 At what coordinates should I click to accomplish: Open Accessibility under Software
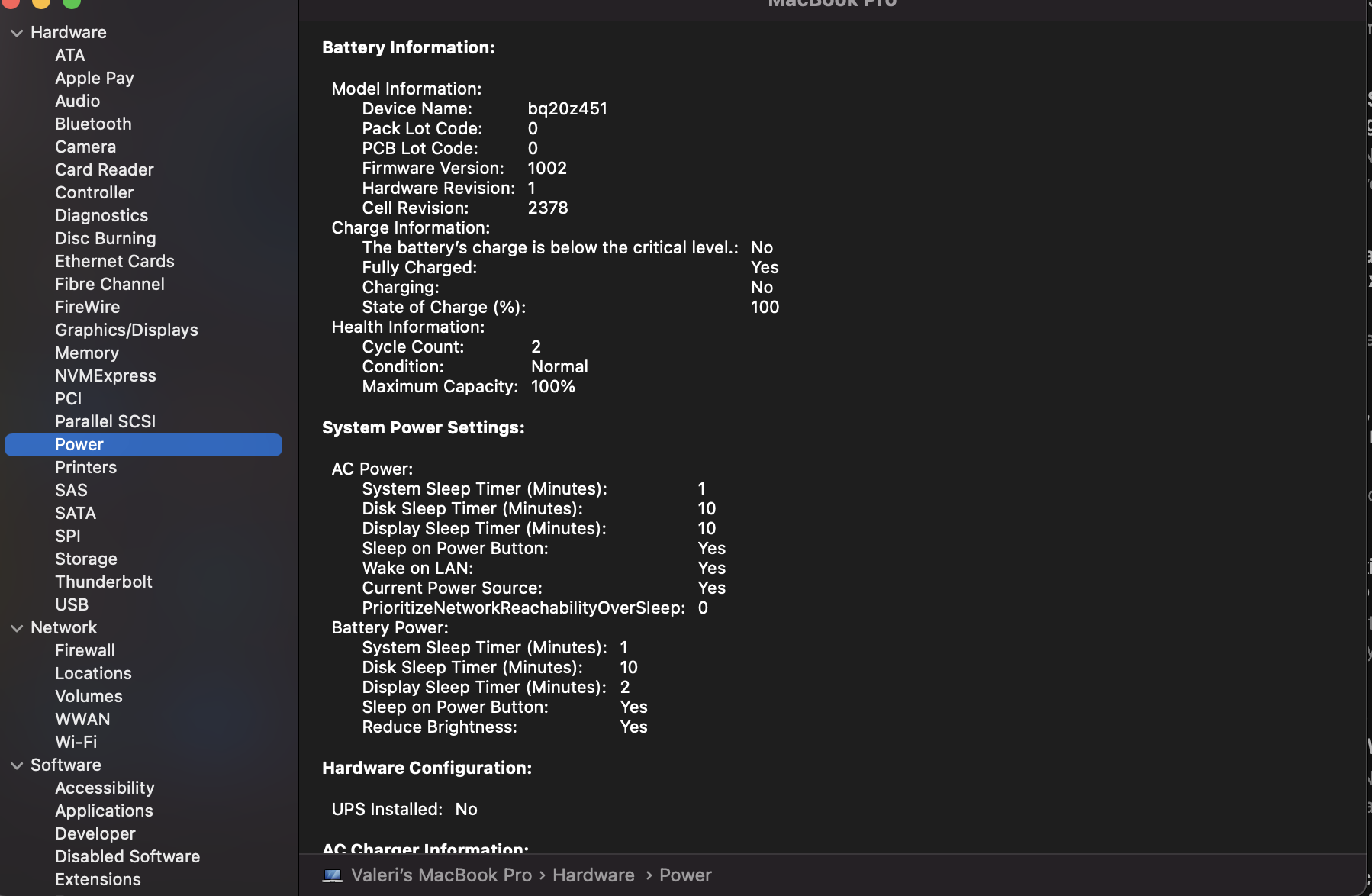[x=105, y=788]
